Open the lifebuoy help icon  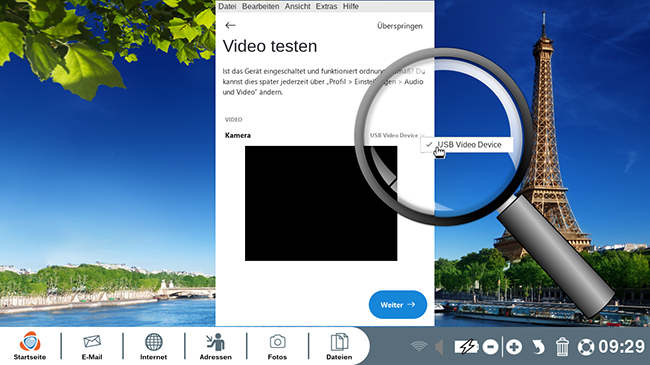click(586, 347)
